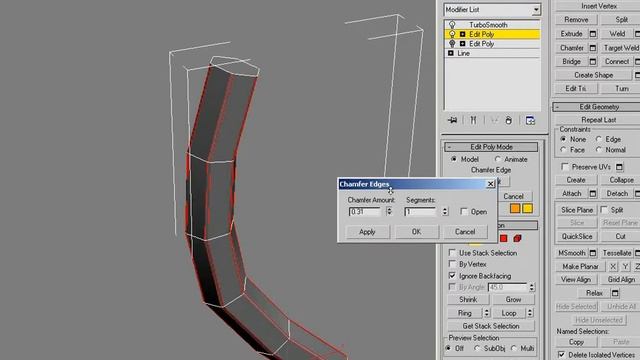
Task: Click Segments spinner arrows
Action: click(x=445, y=211)
